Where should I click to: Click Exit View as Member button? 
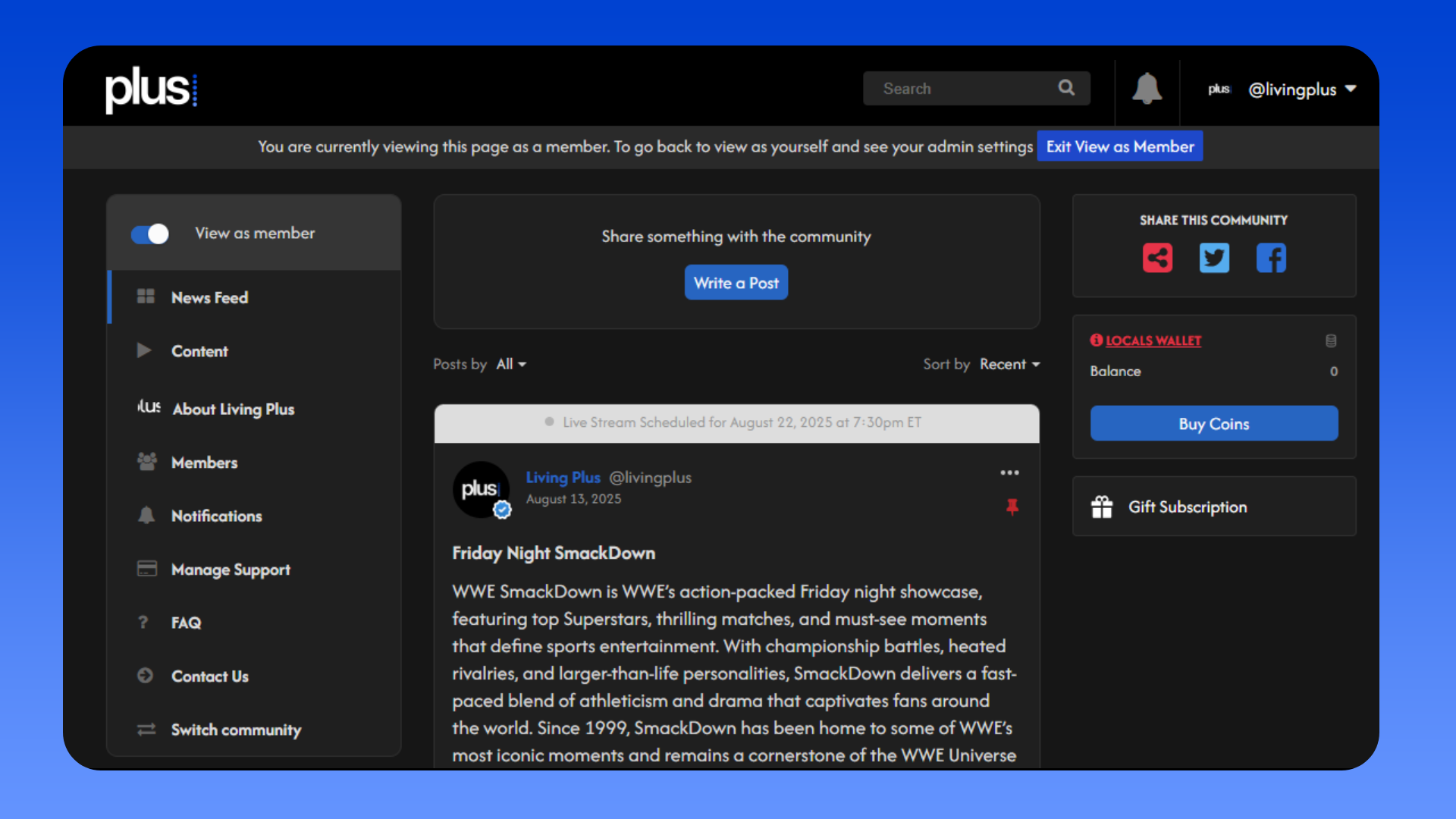pos(1120,146)
